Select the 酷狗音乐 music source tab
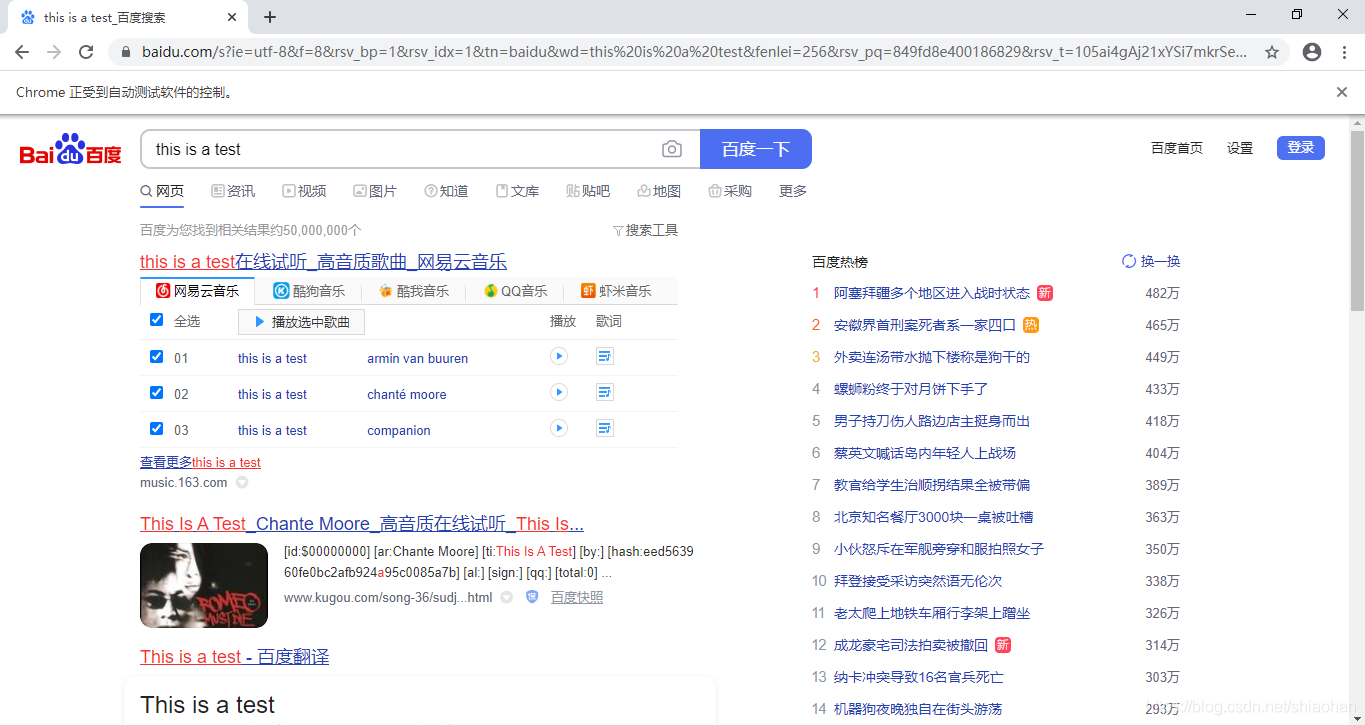Screen dimensions: 1365x725 point(309,291)
